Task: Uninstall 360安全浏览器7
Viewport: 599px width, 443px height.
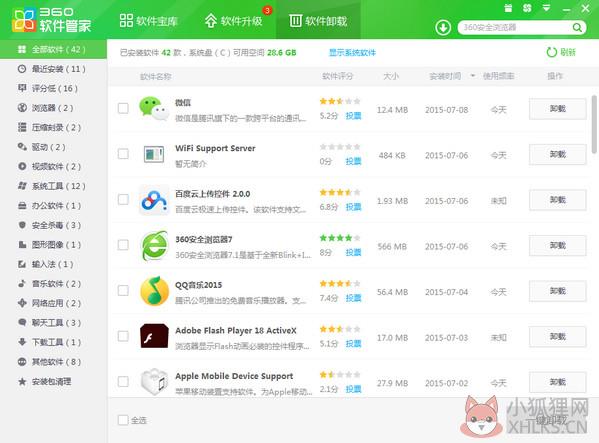Action: tap(557, 246)
